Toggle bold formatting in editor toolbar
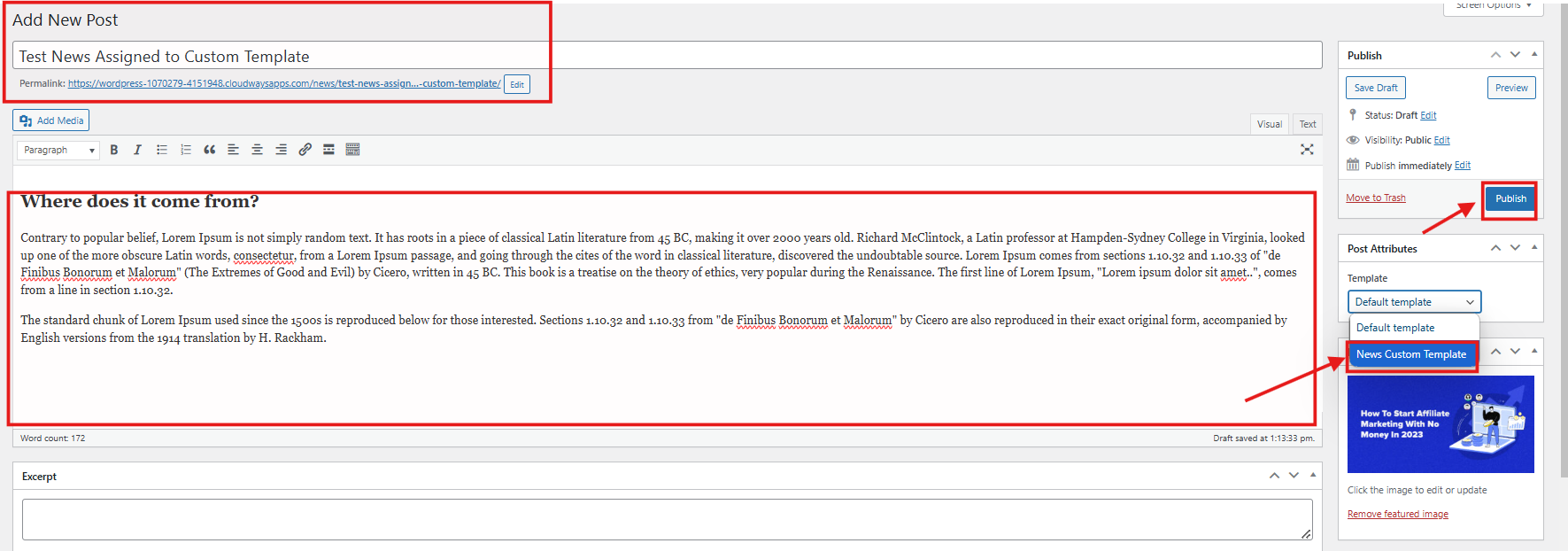Image resolution: width=1568 pixels, height=551 pixels. [114, 150]
